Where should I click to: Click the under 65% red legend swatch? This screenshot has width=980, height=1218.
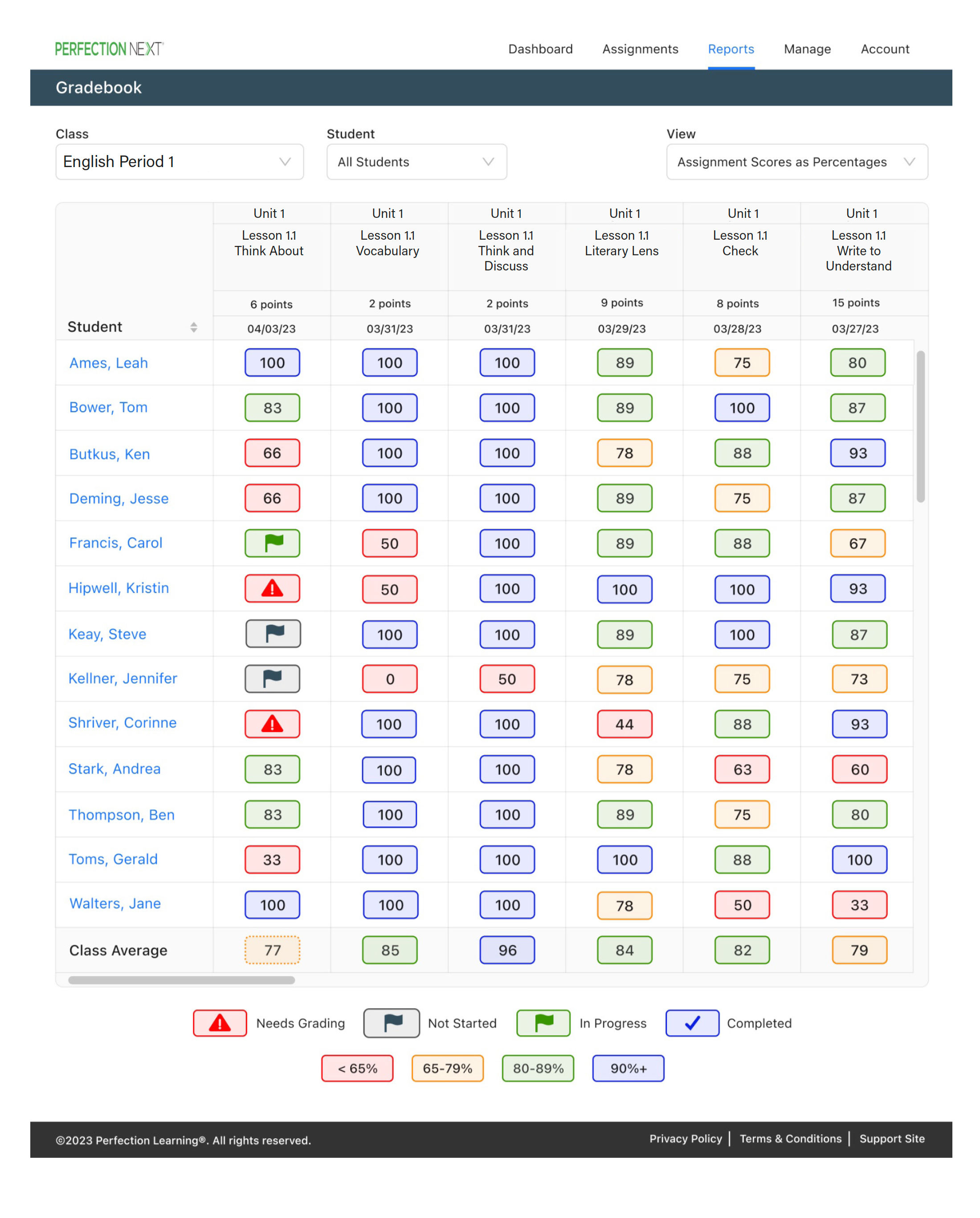[x=357, y=1068]
